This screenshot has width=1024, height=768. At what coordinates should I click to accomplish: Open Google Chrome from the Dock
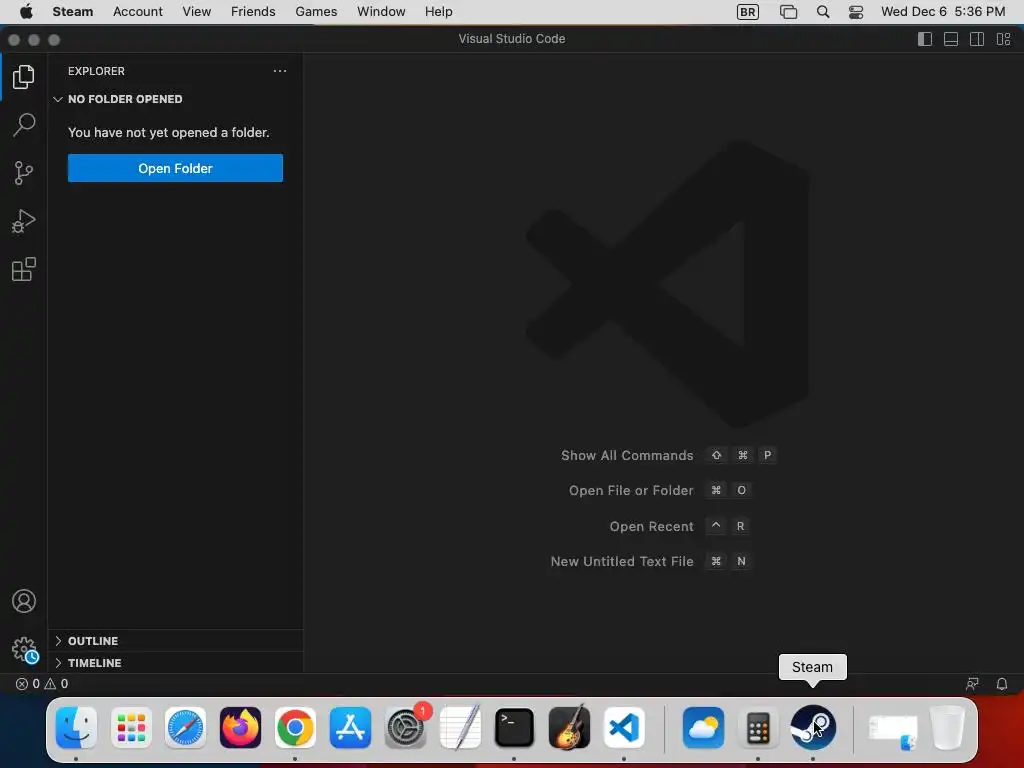[x=295, y=728]
